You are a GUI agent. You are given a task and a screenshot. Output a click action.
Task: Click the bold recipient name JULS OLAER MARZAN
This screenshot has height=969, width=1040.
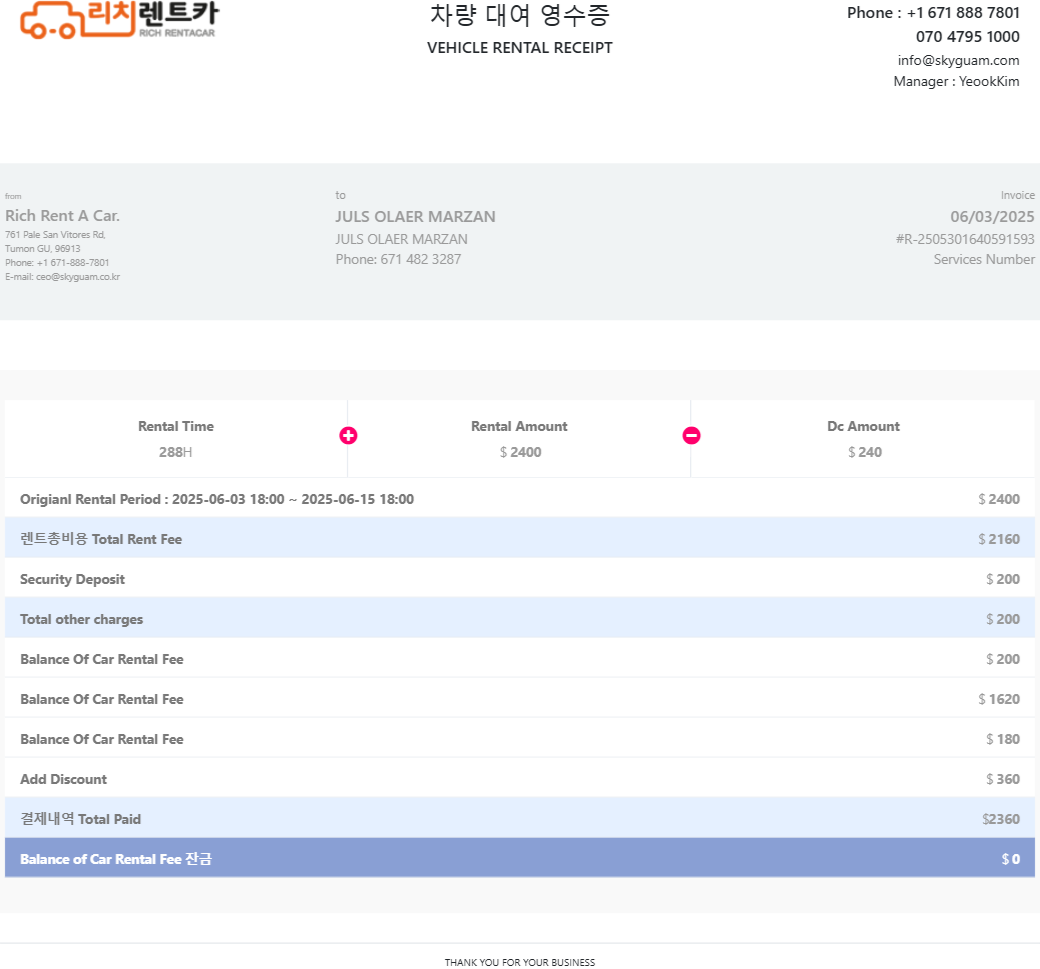click(x=415, y=217)
